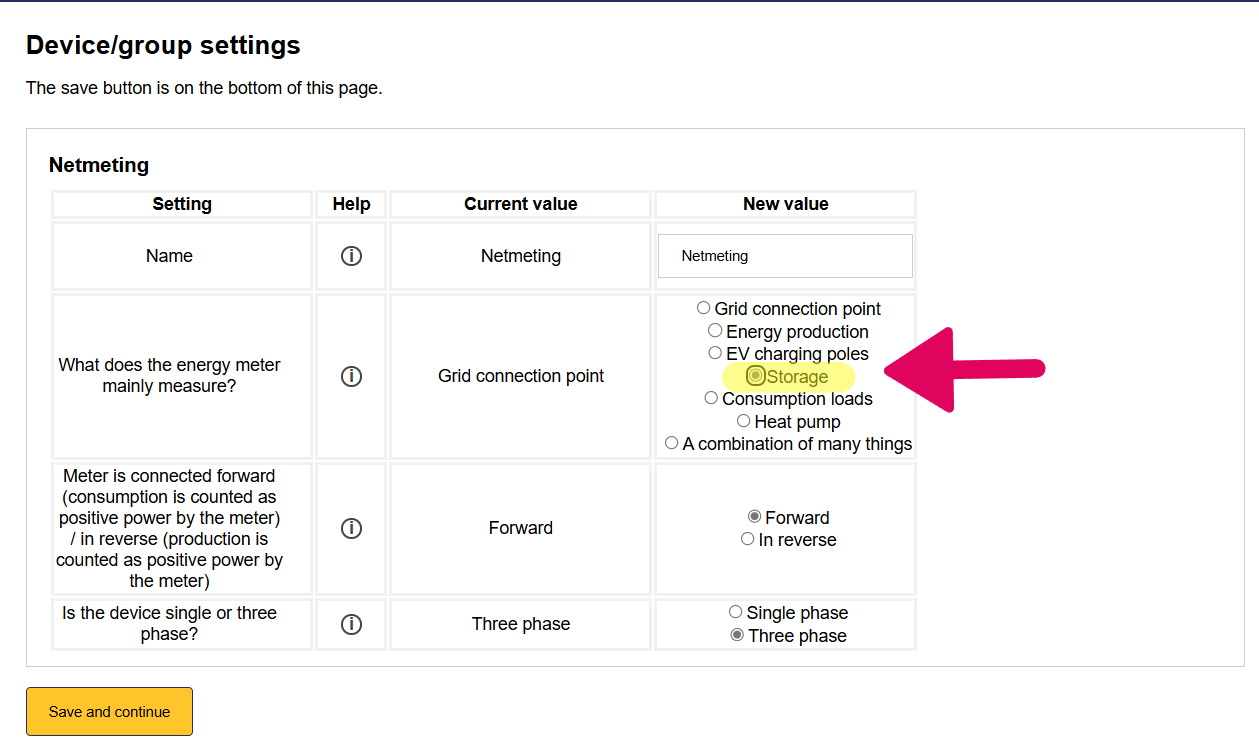1259x743 pixels.
Task: Click the 'New value' column header
Action: coord(785,204)
